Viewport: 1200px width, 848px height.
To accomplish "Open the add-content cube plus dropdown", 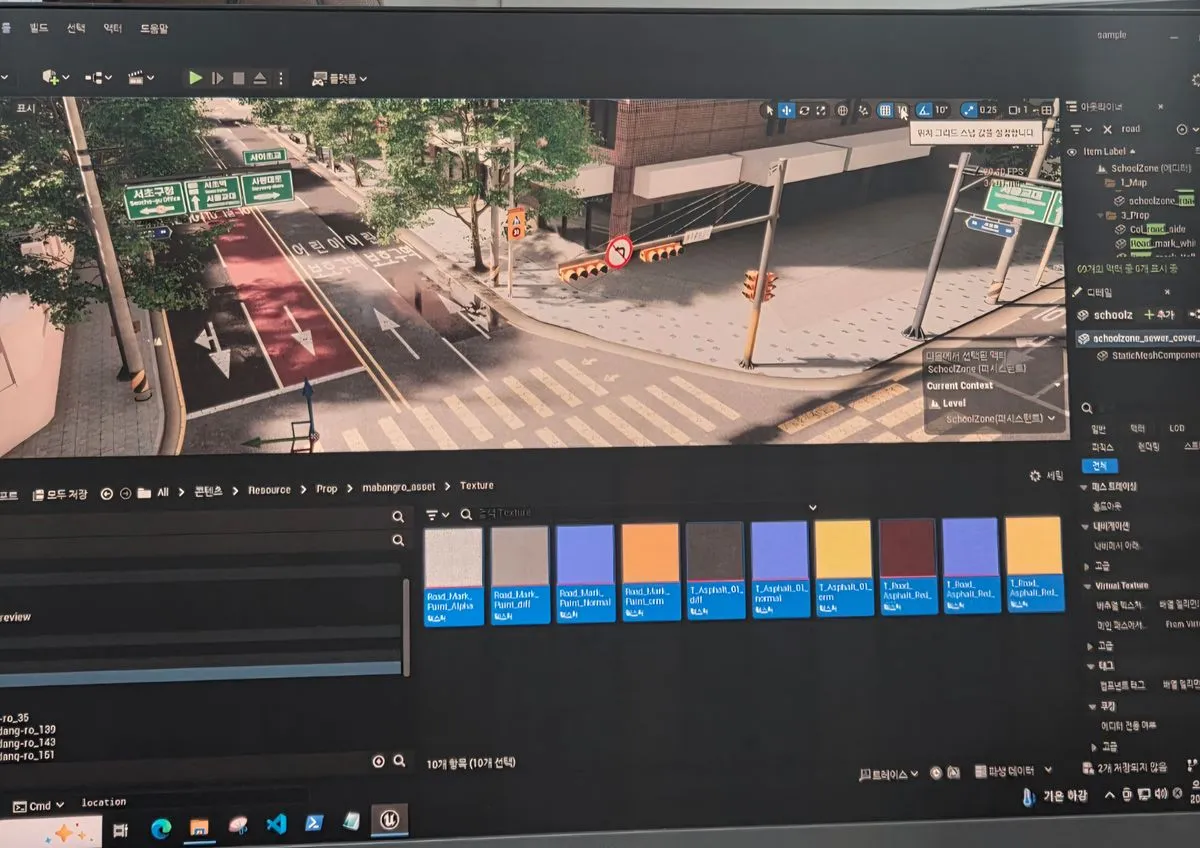I will click(x=55, y=77).
